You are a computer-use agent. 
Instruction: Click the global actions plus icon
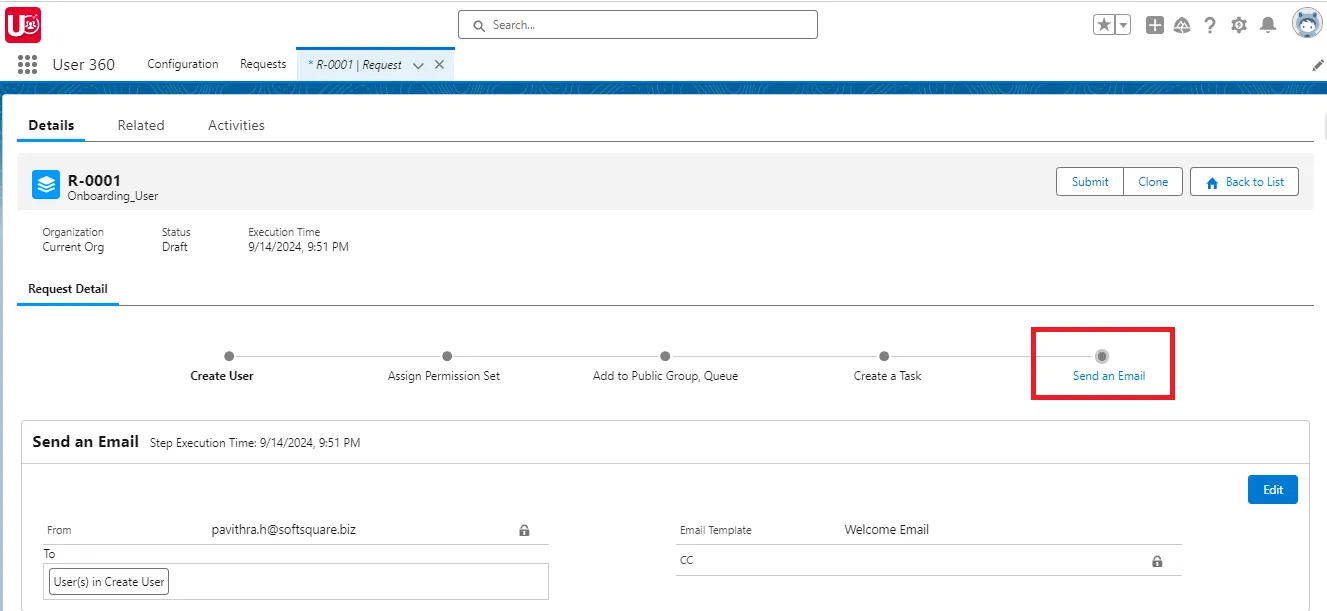pos(1154,24)
